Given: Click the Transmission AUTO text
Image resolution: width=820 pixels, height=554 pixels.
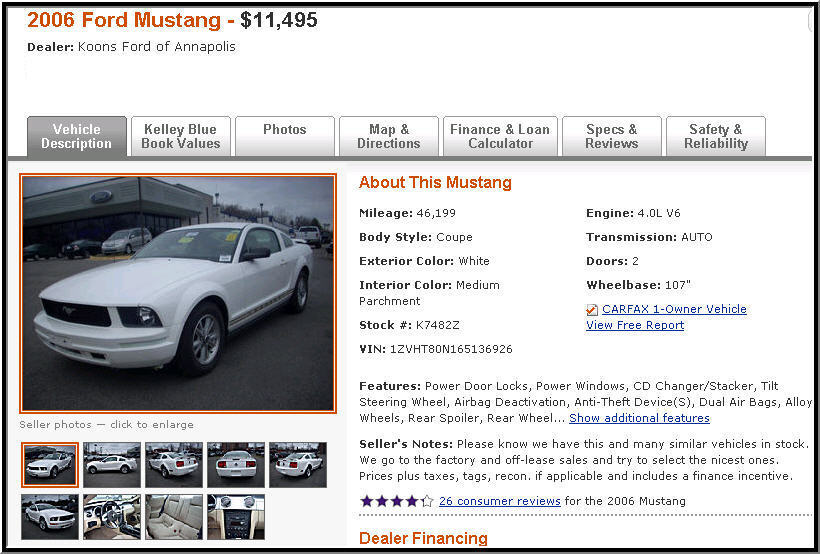Looking at the screenshot, I should (649, 238).
